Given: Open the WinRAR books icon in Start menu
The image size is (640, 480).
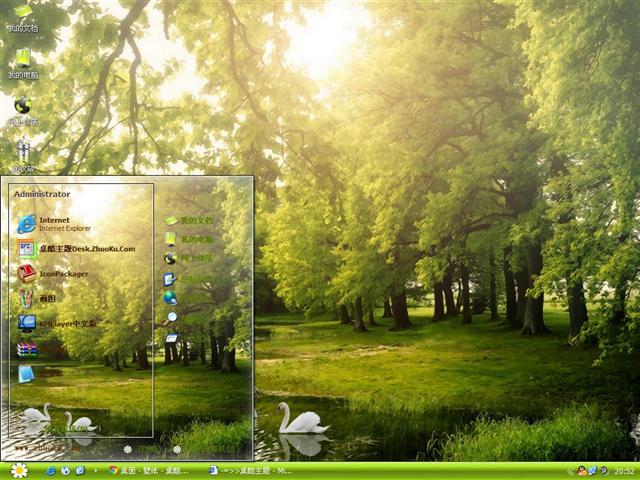Looking at the screenshot, I should [27, 349].
